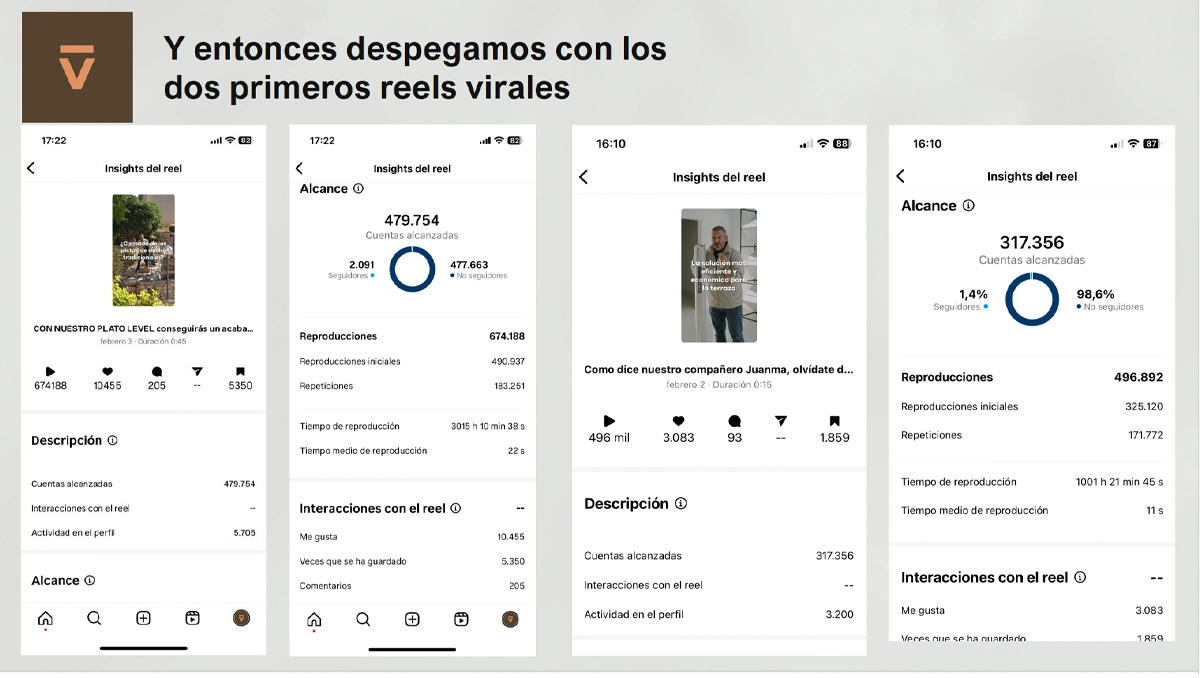Tap the heart icon above 3.083

tap(678, 421)
